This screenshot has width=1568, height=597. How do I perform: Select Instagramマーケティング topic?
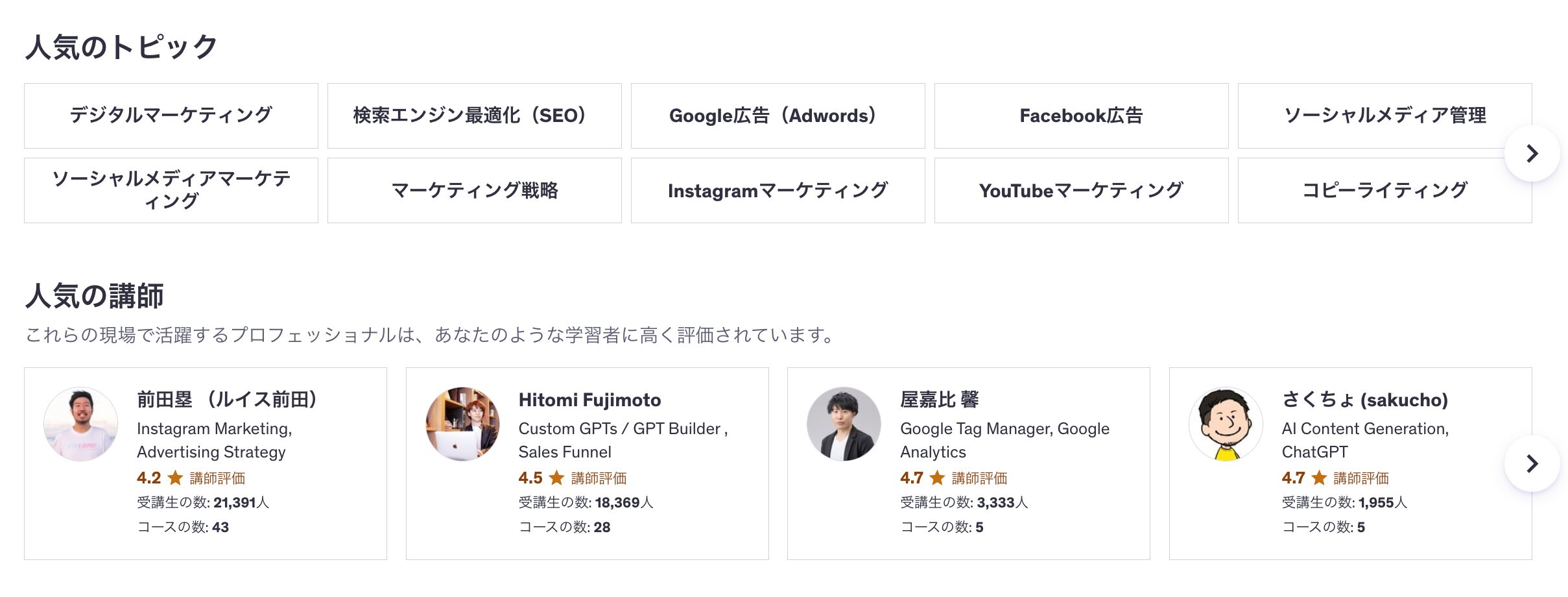pyautogui.click(x=778, y=190)
